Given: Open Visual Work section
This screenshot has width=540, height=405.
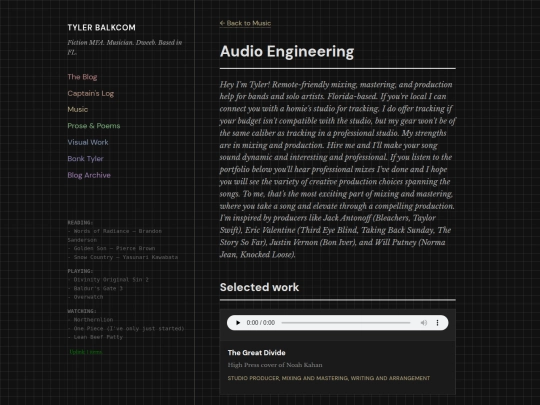Looking at the screenshot, I should 88,142.
